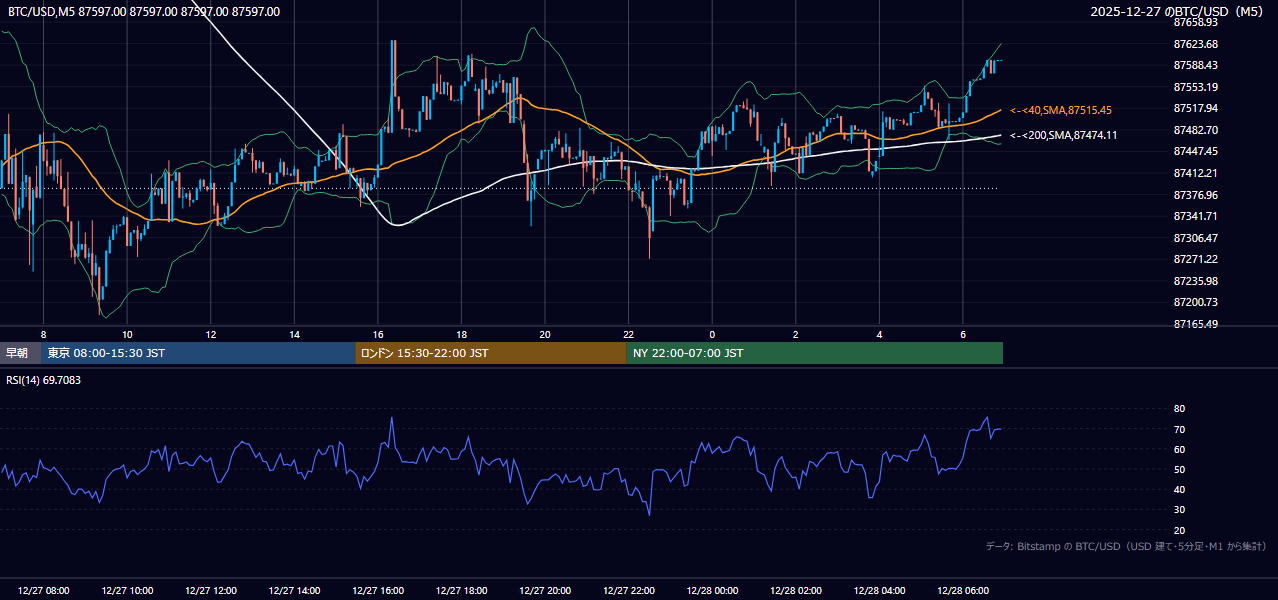The image size is (1278, 600).
Task: Click the 12/28 04:00 date label
Action: pos(879,591)
